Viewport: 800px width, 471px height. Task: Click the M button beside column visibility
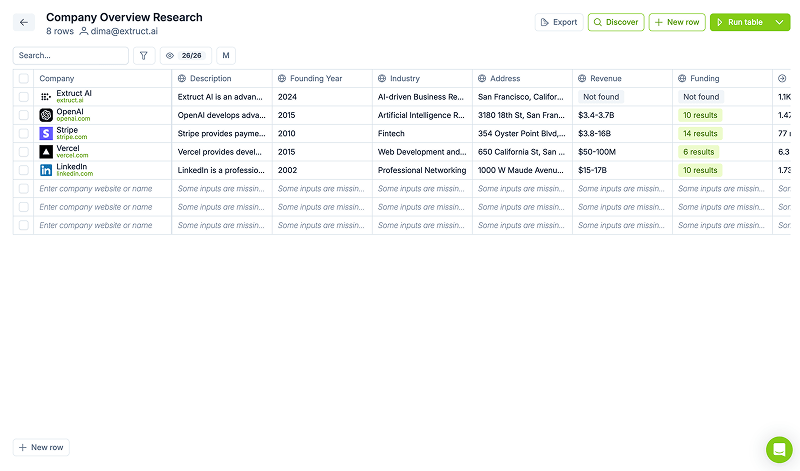(x=226, y=56)
